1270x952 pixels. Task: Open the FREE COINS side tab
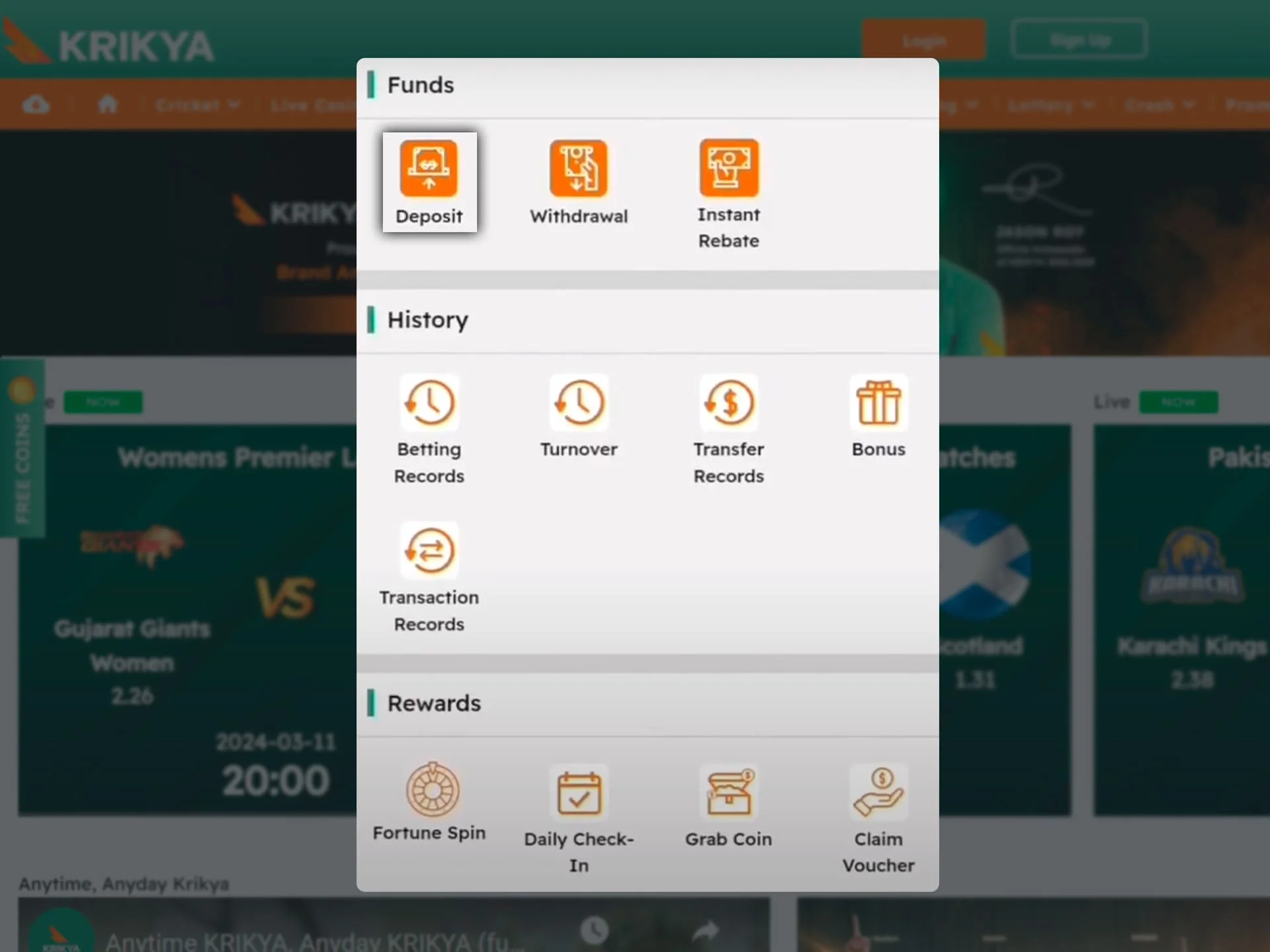[22, 448]
